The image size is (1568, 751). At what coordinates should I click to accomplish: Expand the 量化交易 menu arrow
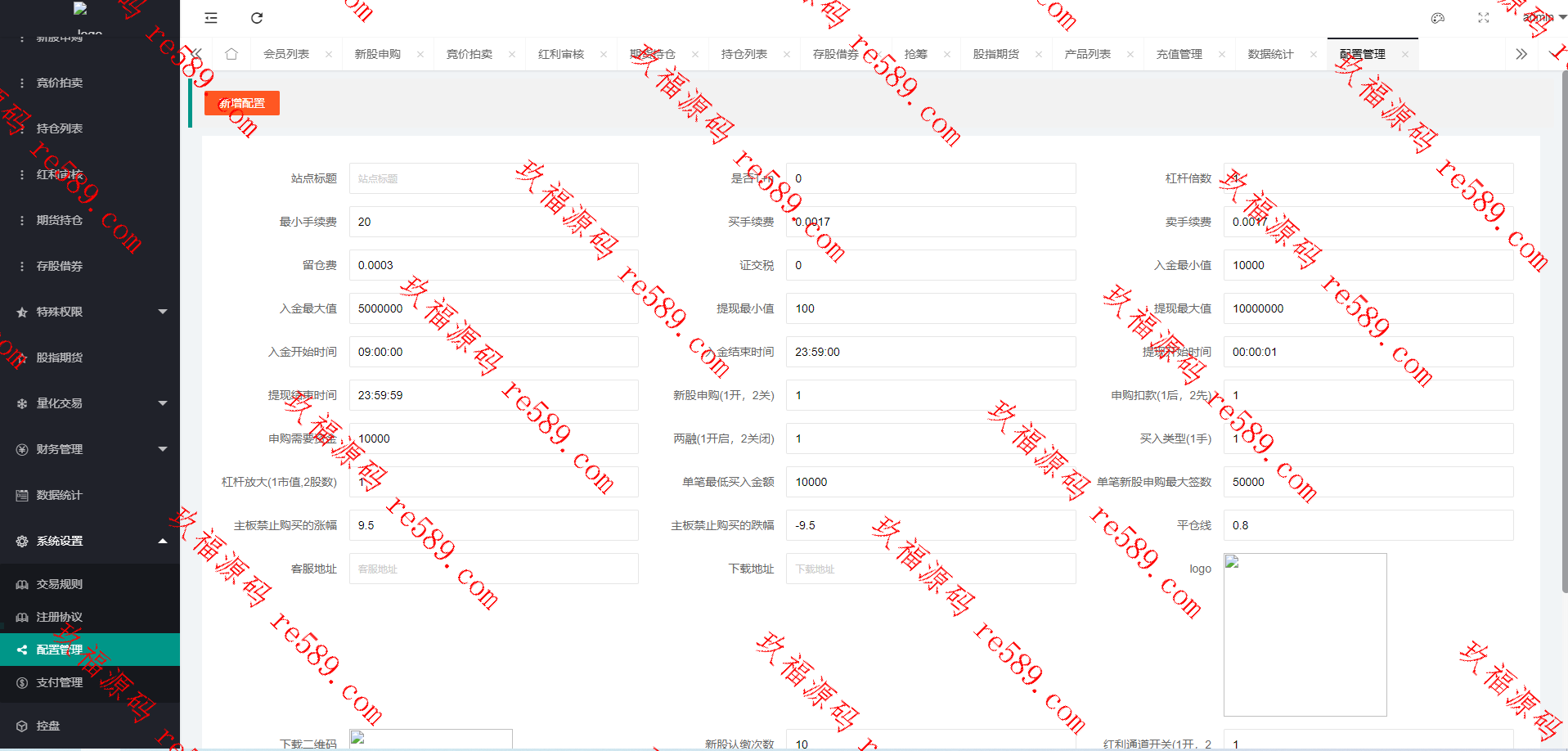(163, 403)
